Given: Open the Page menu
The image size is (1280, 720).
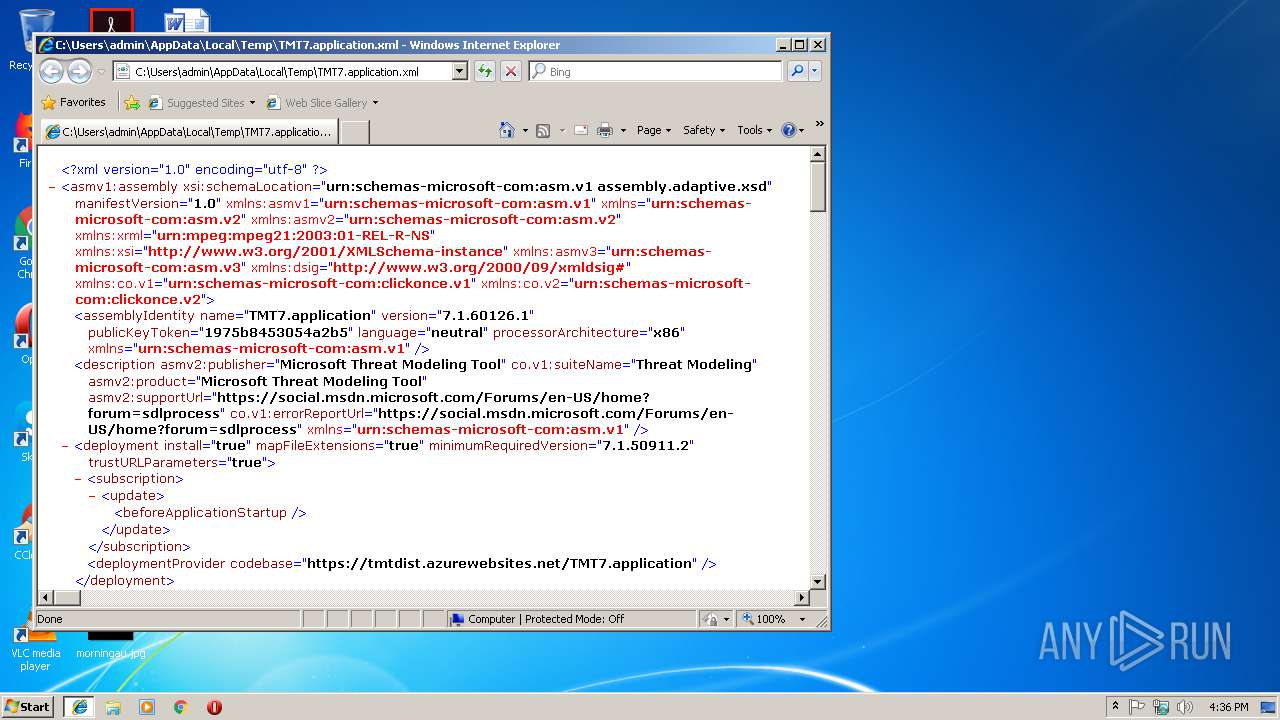Looking at the screenshot, I should (654, 130).
